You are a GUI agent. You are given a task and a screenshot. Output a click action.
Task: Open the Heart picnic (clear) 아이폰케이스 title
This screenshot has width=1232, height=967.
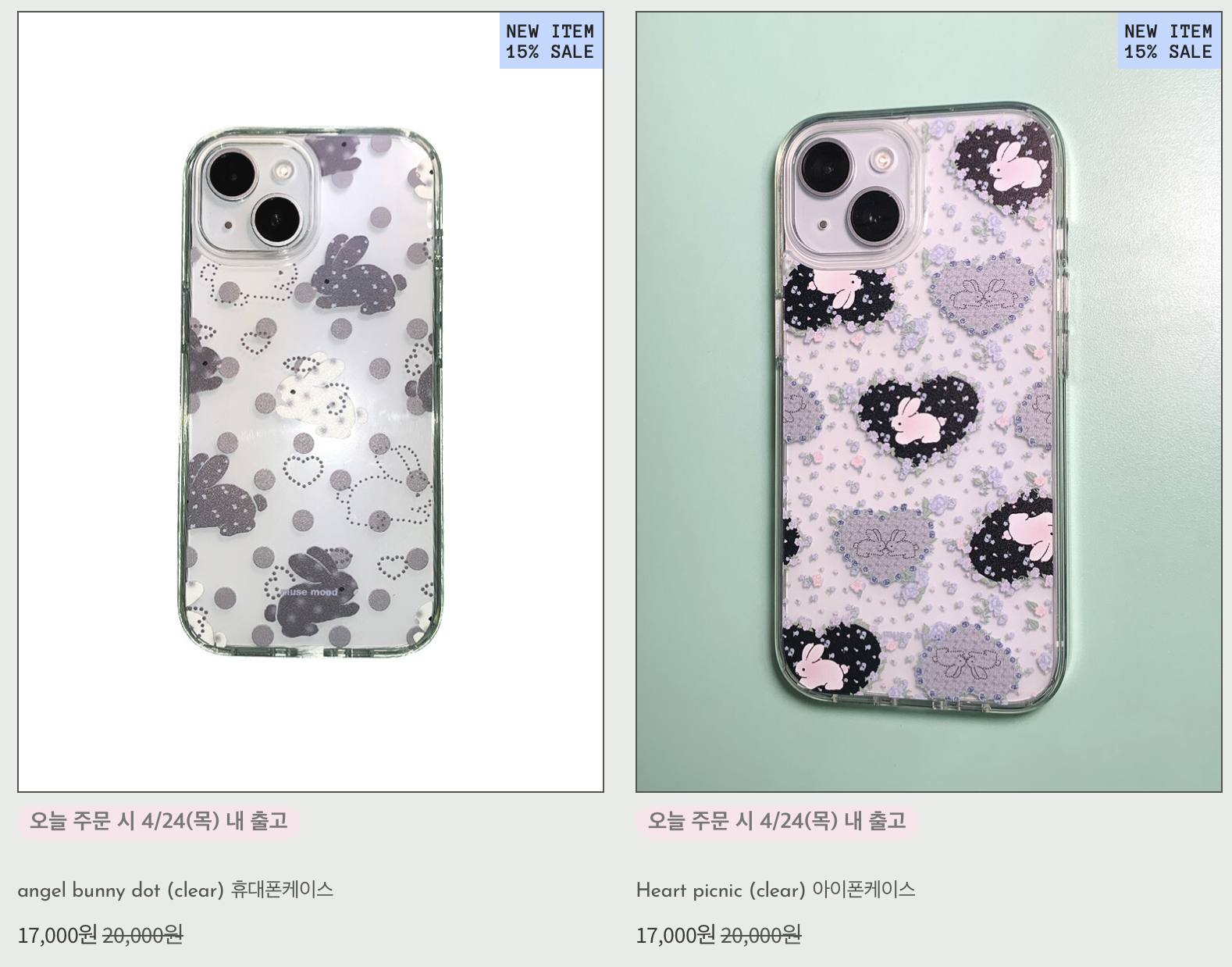(x=776, y=890)
